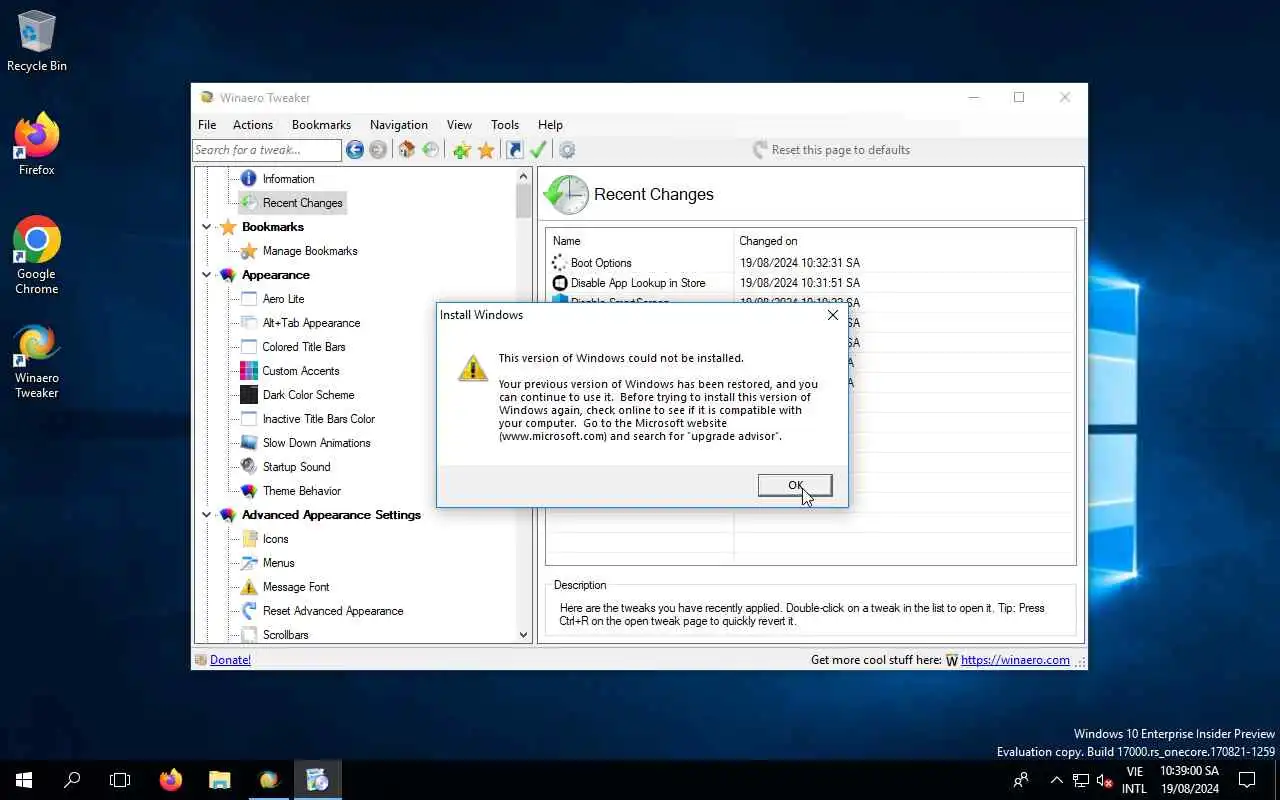Viewport: 1280px width, 800px height.
Task: Open the View menu
Action: click(459, 125)
